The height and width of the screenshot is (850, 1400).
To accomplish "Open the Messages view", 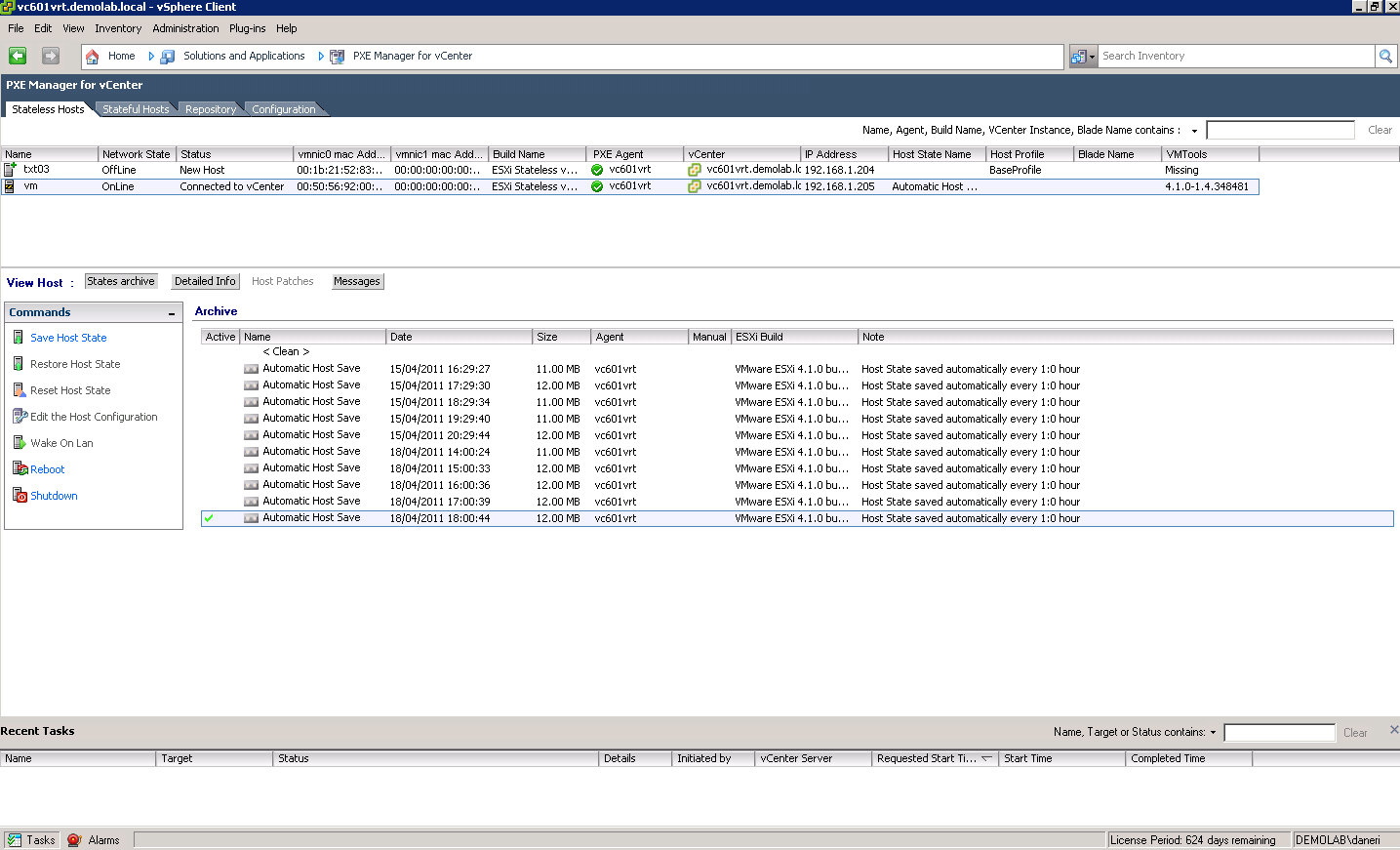I will [x=357, y=281].
